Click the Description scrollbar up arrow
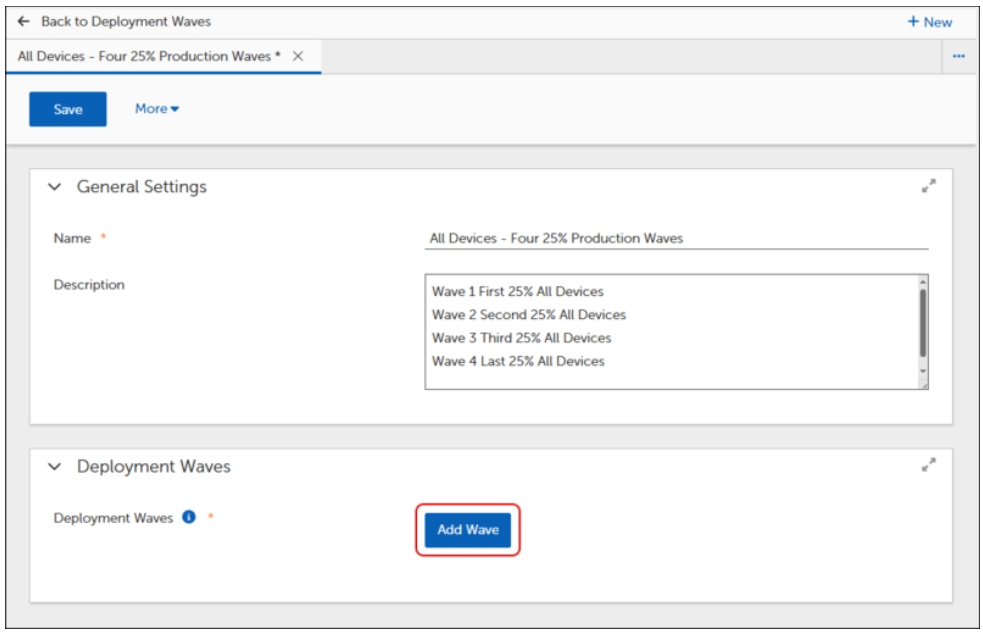Viewport: 983px width, 632px height. [x=922, y=282]
